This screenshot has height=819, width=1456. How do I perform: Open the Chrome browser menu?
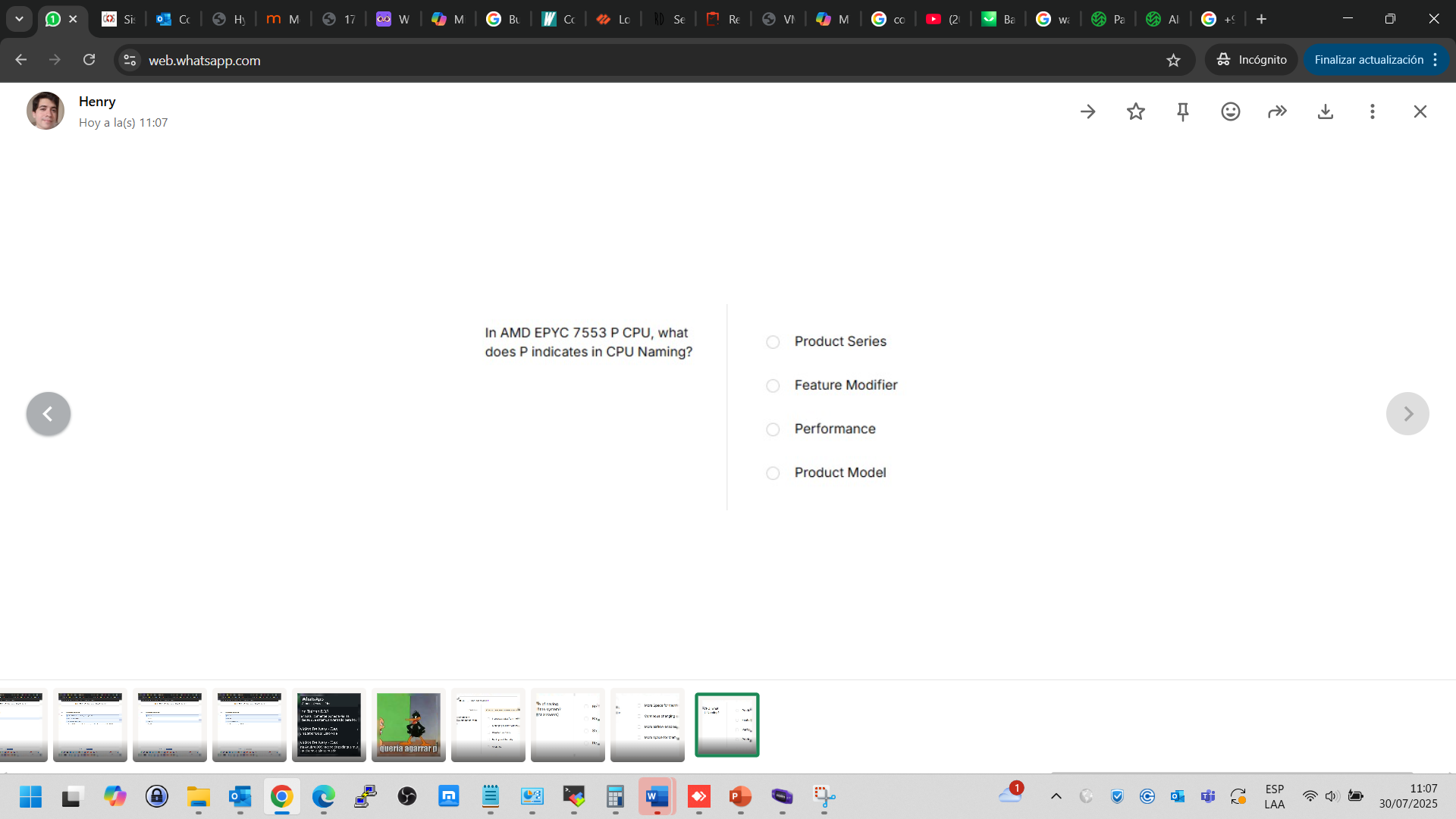click(1436, 60)
